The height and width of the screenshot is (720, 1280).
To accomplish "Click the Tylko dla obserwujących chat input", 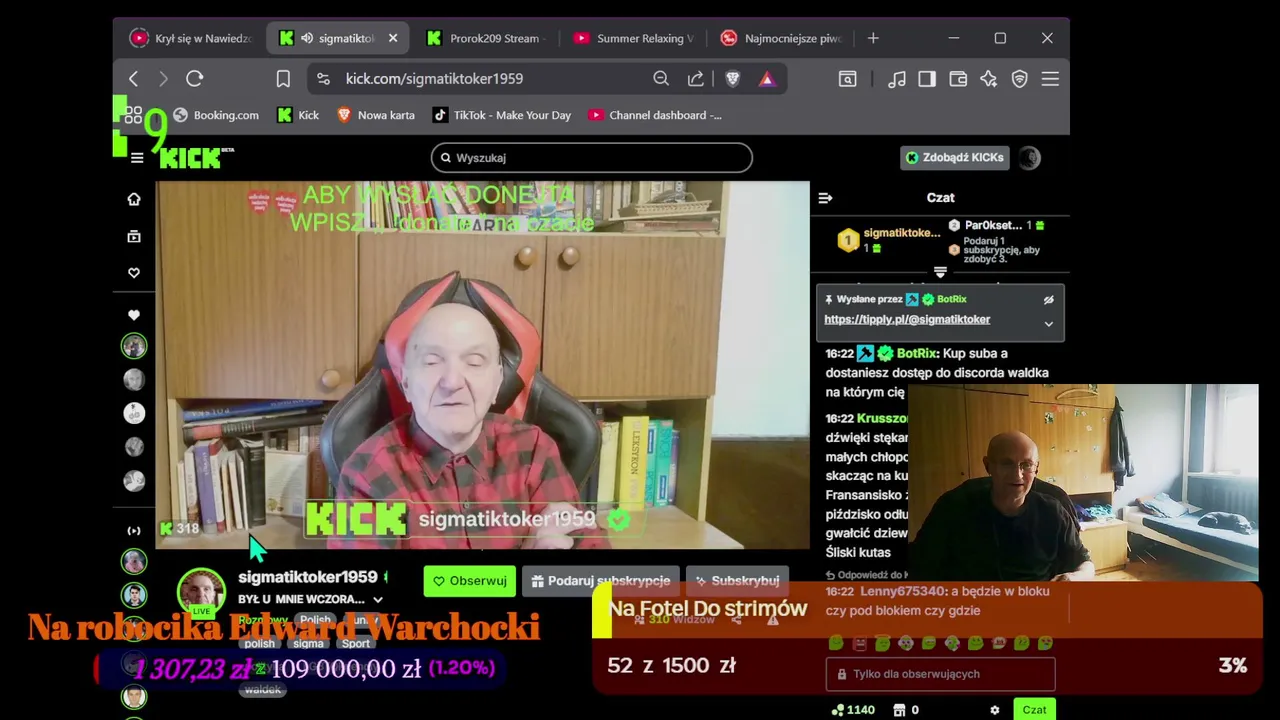I will [x=940, y=674].
